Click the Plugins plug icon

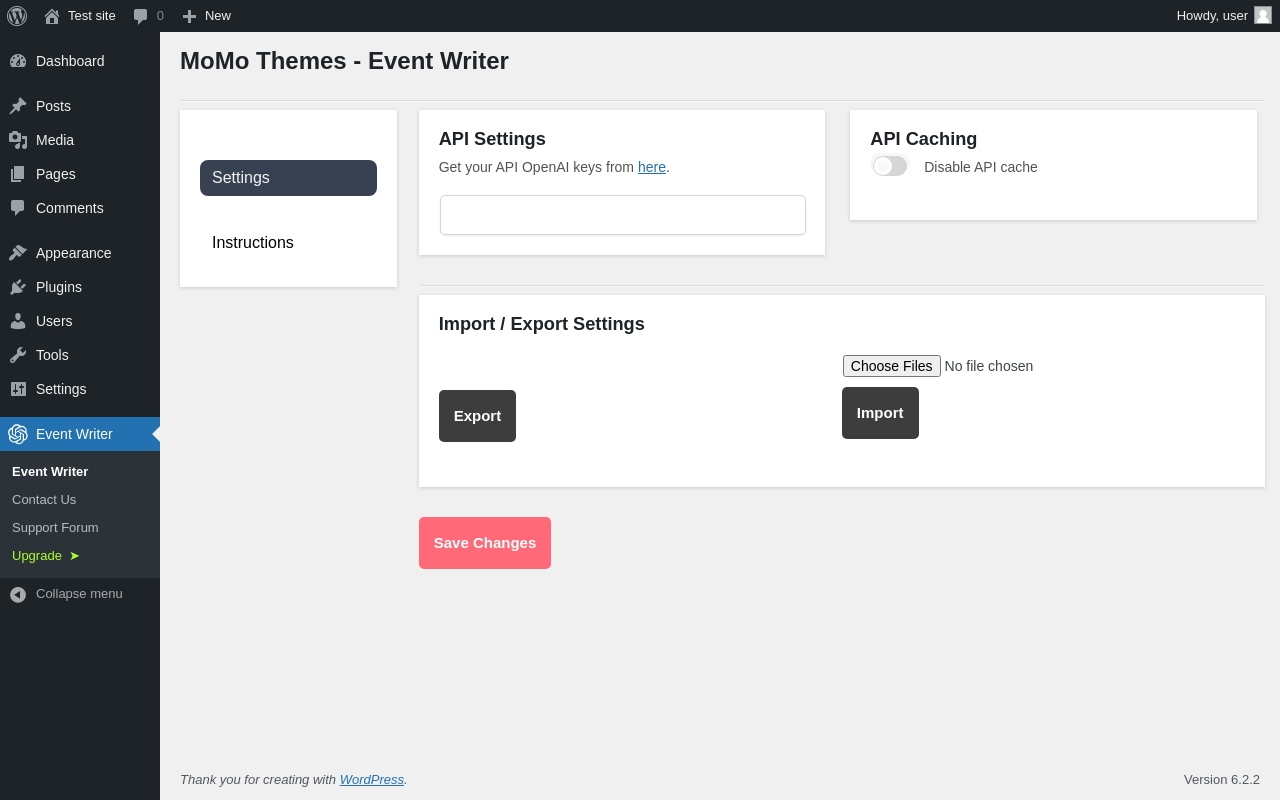[18, 287]
